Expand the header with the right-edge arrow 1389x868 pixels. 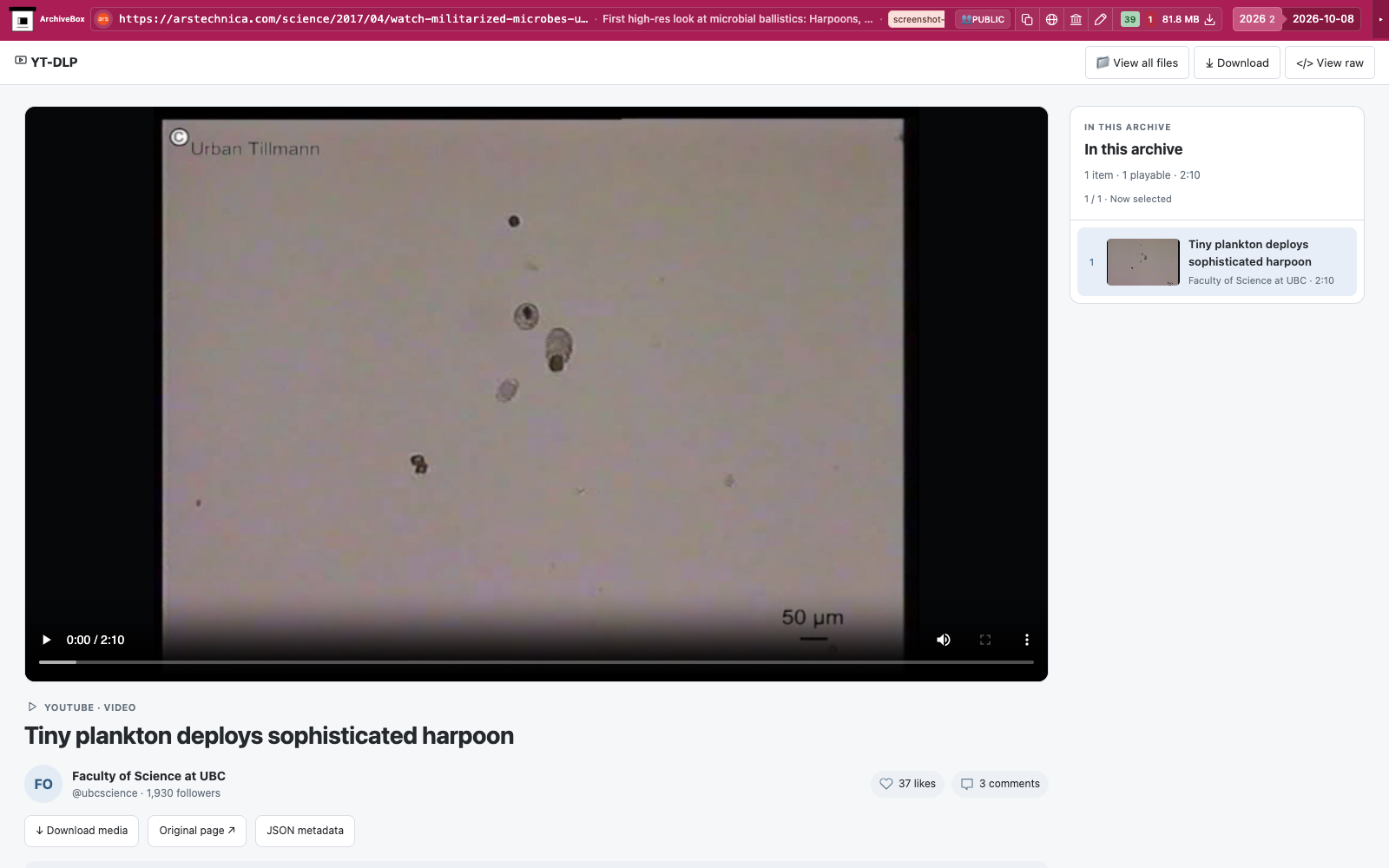1380,19
